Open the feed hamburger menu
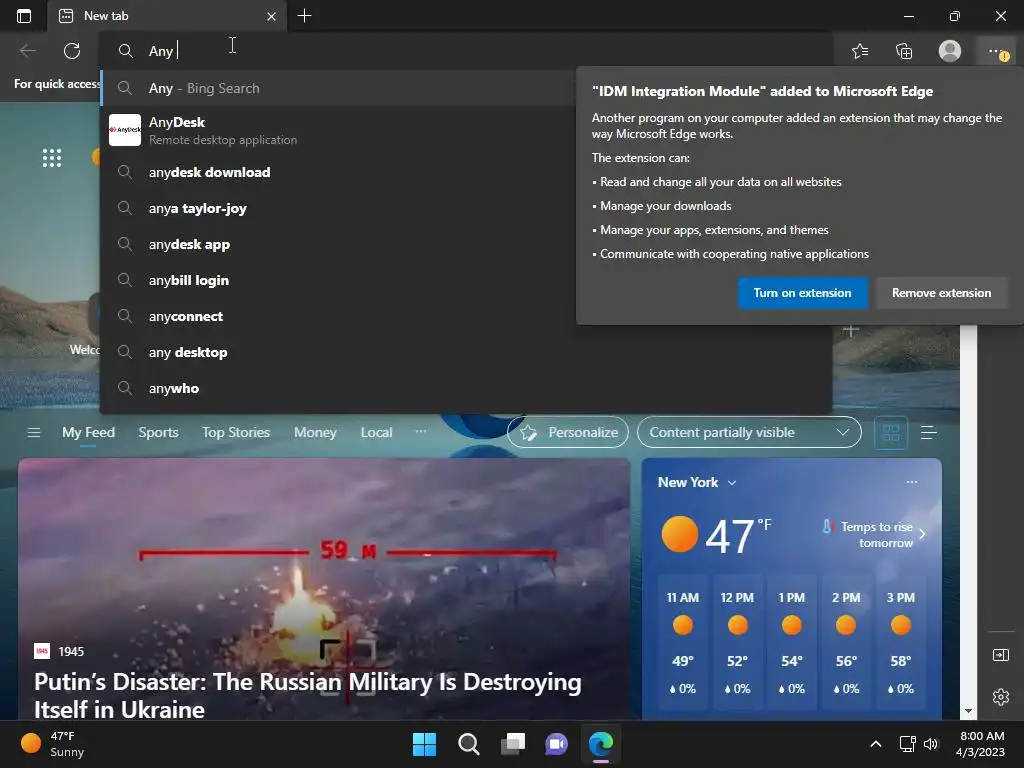The height and width of the screenshot is (768, 1024). tap(34, 432)
